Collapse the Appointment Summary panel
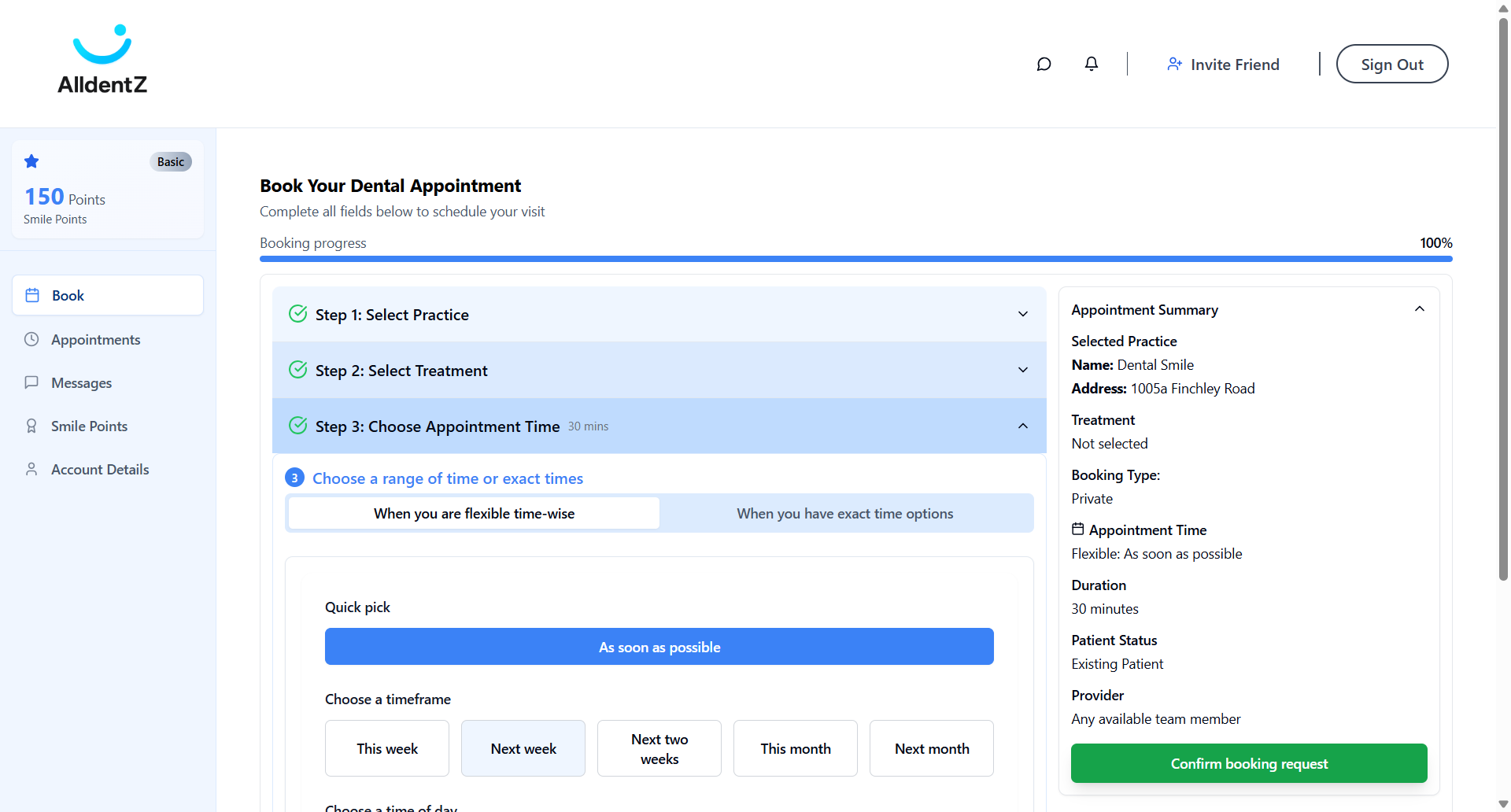The height and width of the screenshot is (812, 1511). (x=1419, y=309)
